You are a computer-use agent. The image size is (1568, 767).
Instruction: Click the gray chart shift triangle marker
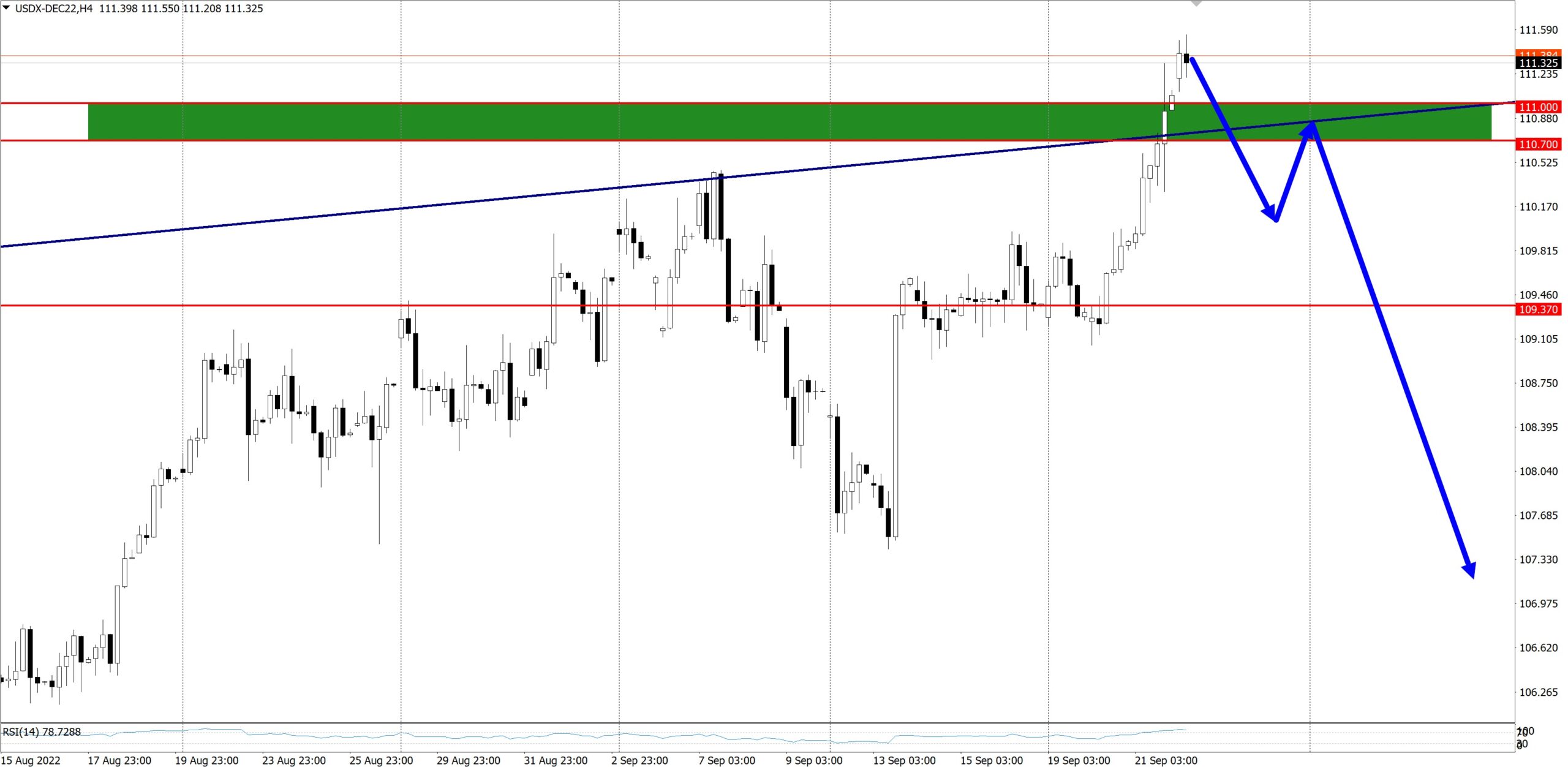[1196, 4]
